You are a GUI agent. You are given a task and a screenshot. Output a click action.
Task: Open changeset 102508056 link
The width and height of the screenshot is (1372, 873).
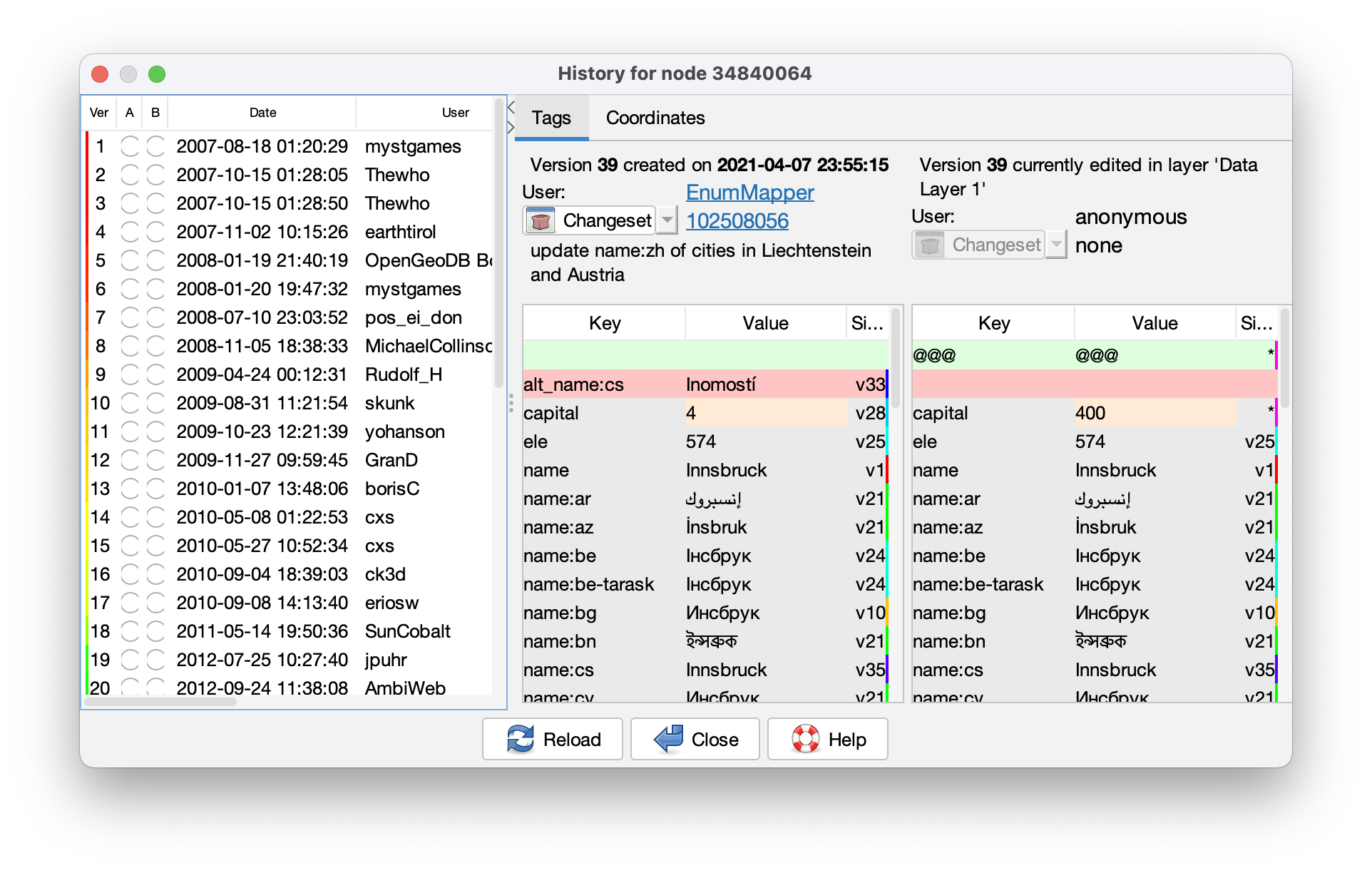(737, 221)
